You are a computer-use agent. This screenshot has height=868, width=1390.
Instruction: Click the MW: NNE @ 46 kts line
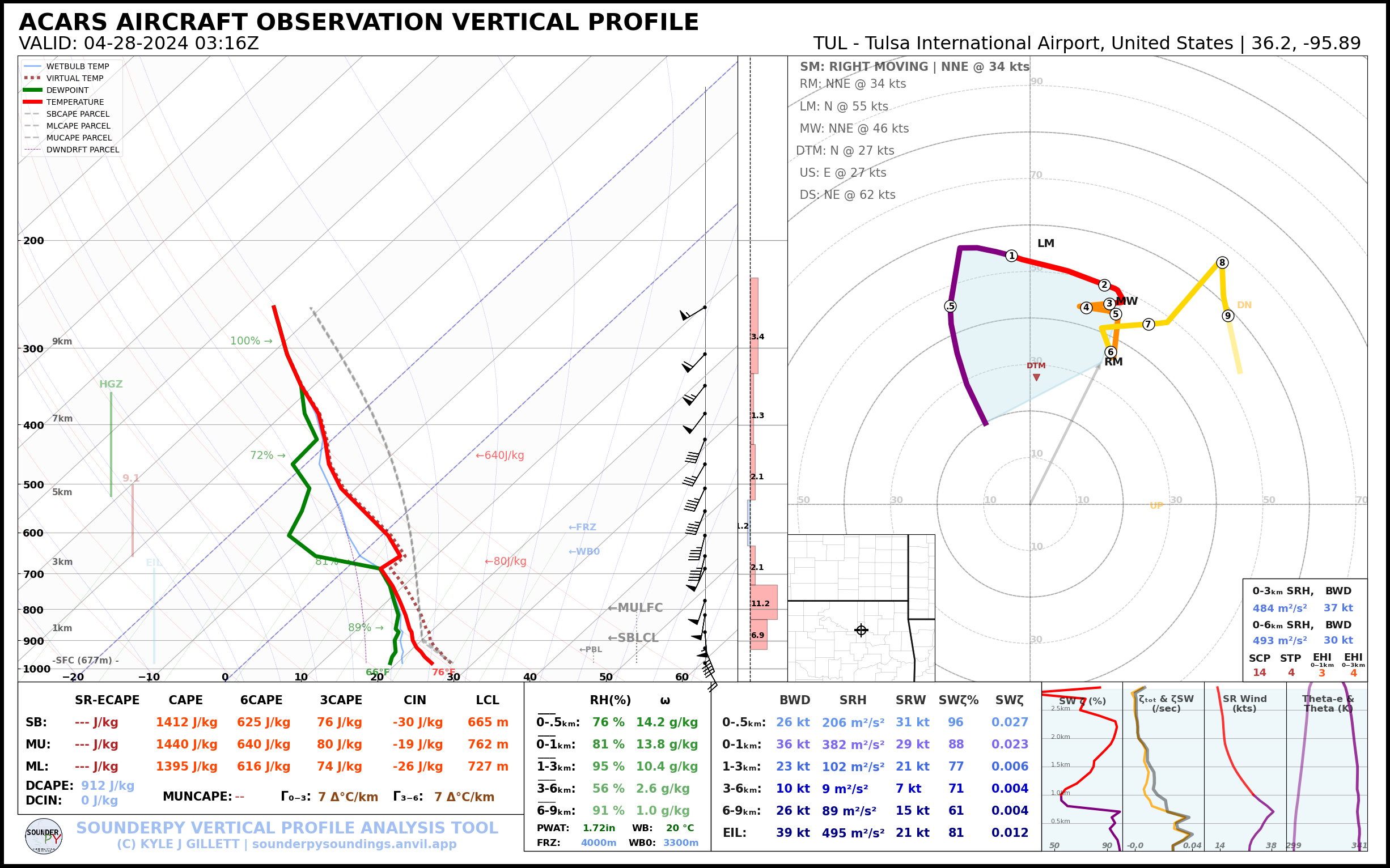click(x=854, y=129)
